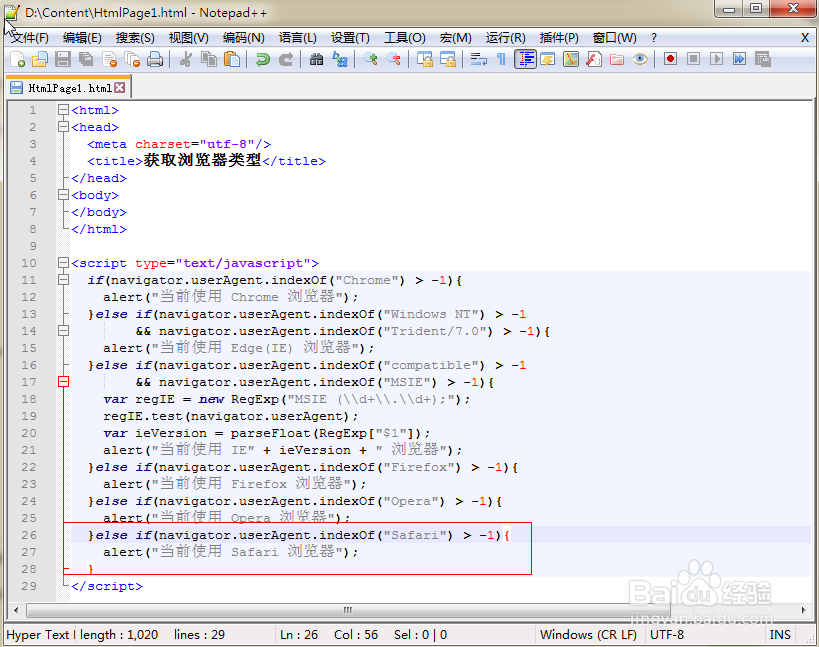Copy selection using toolbar icon
The width and height of the screenshot is (819, 647).
pos(209,60)
